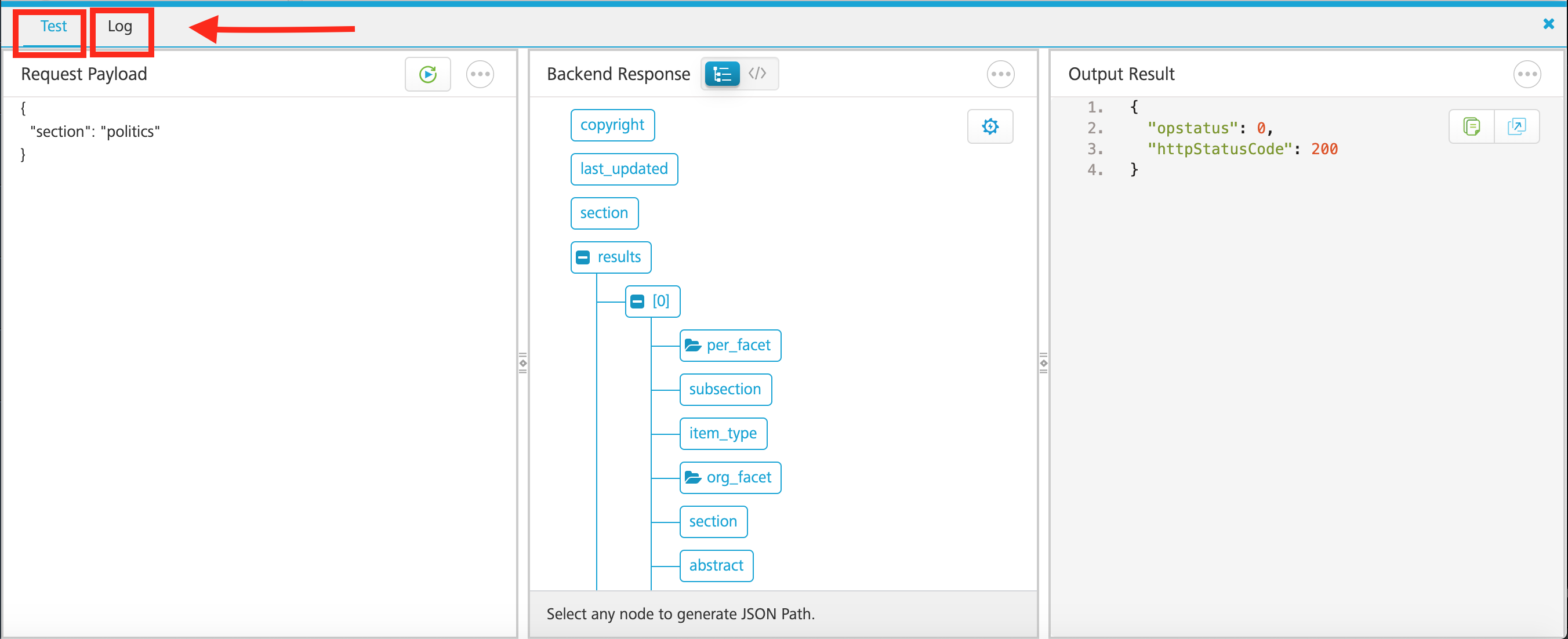This screenshot has width=1568, height=639.
Task: Select the last_updated node
Action: [624, 169]
